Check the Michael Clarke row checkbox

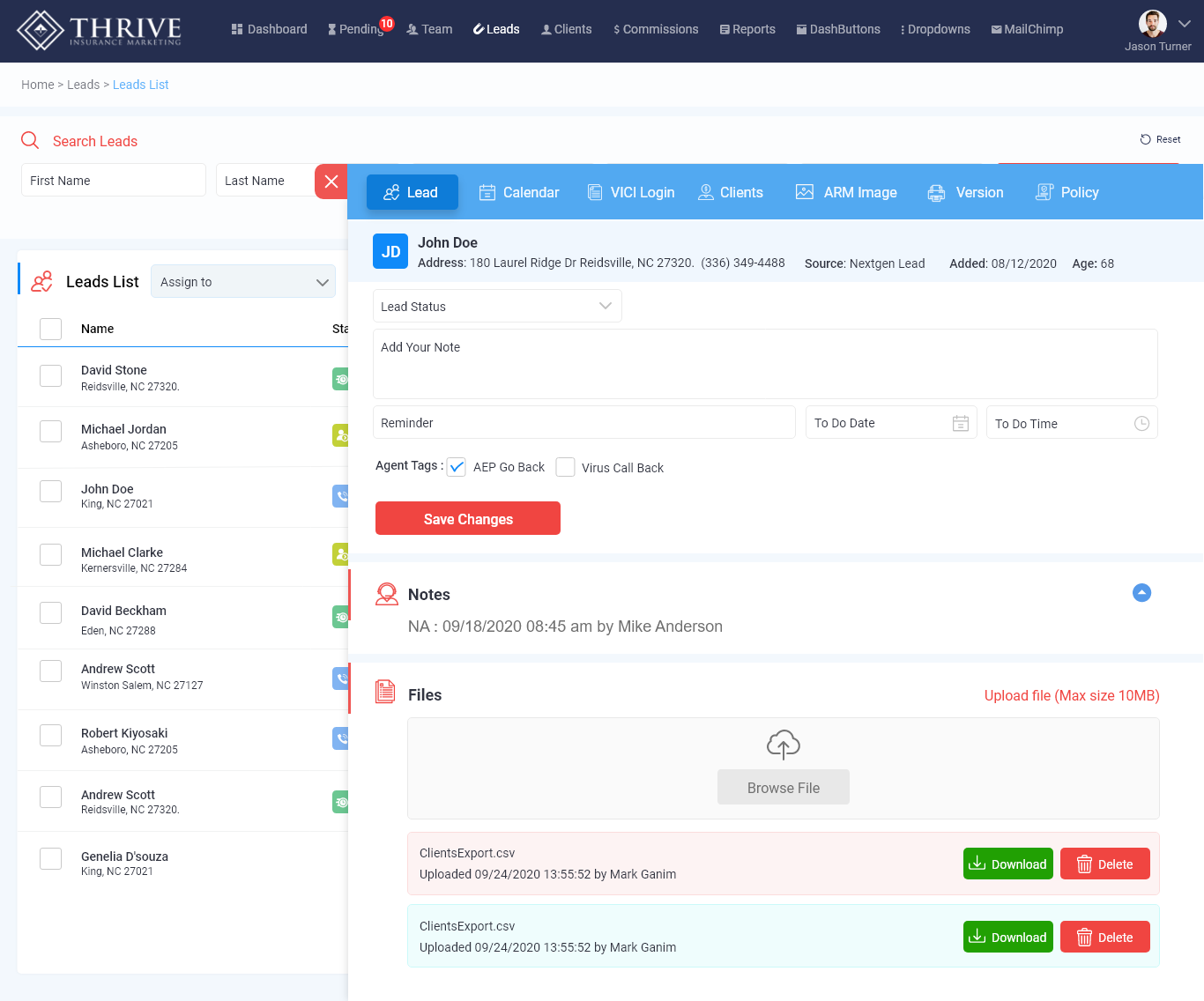point(51,554)
